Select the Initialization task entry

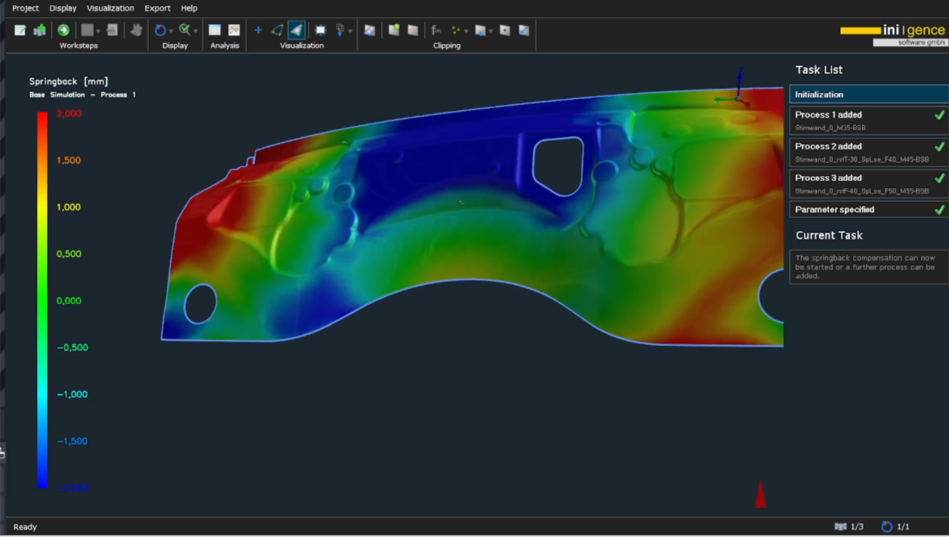tap(867, 94)
